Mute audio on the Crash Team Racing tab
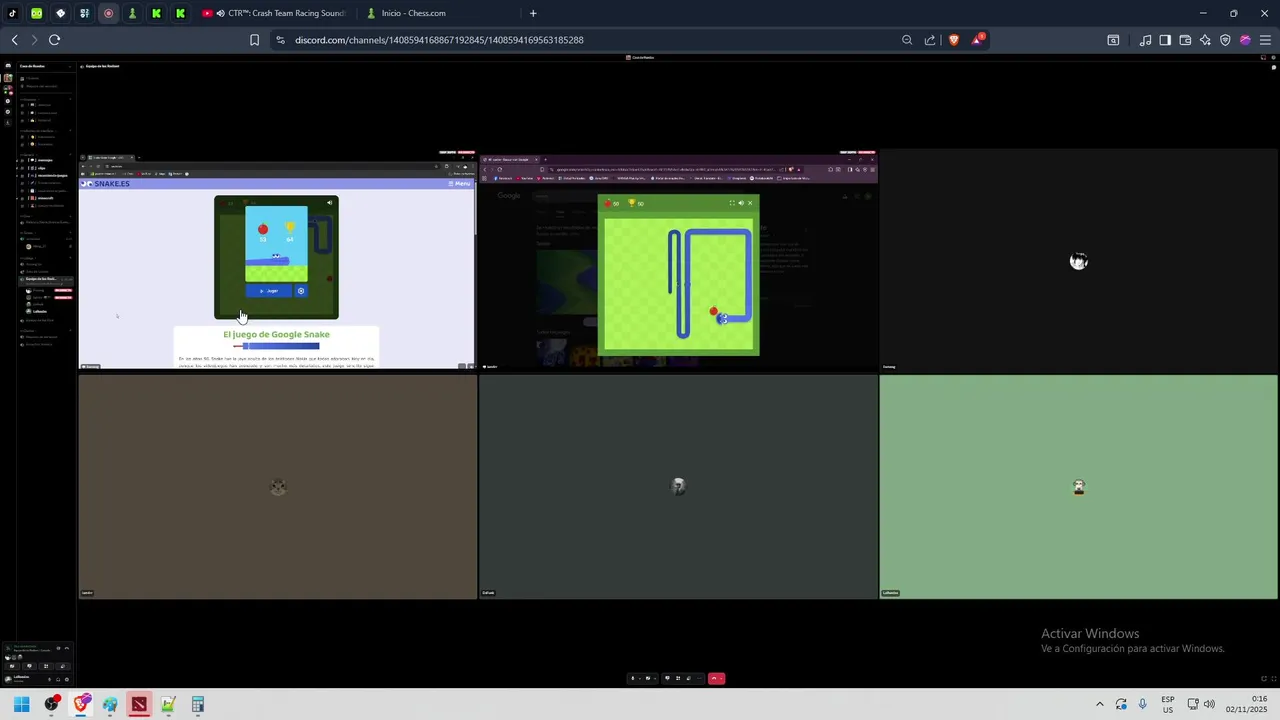Screen dimensions: 1280x720 point(219,13)
